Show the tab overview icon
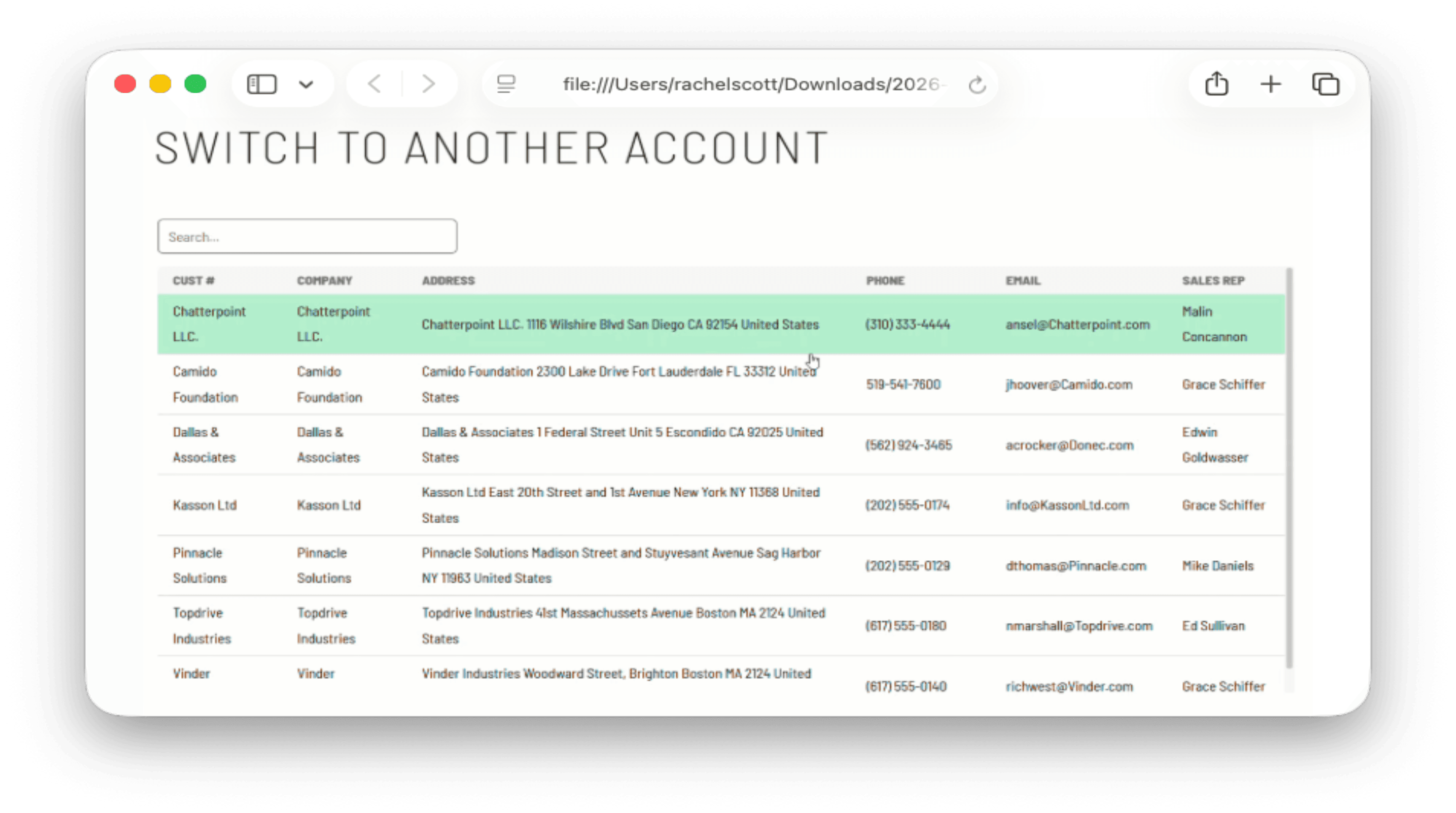This screenshot has width=1456, height=813. (1325, 84)
